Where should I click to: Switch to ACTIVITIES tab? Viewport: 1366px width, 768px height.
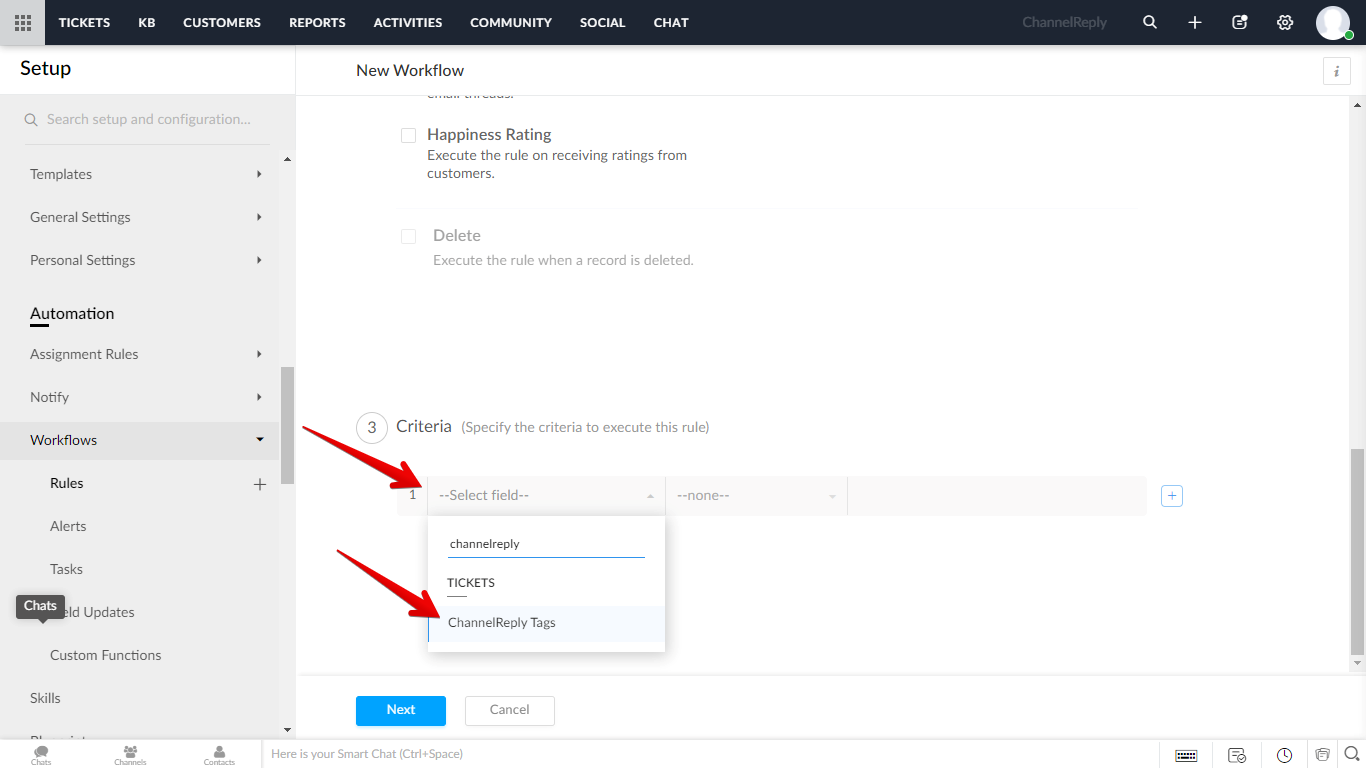point(408,22)
